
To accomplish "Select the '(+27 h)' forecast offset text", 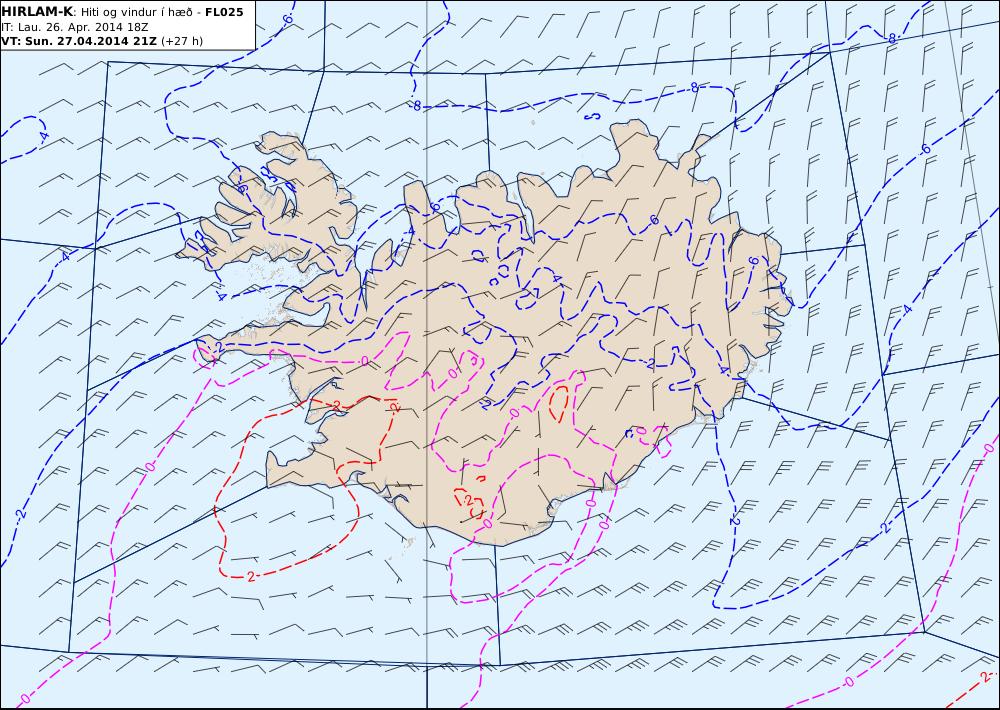I will coord(182,41).
